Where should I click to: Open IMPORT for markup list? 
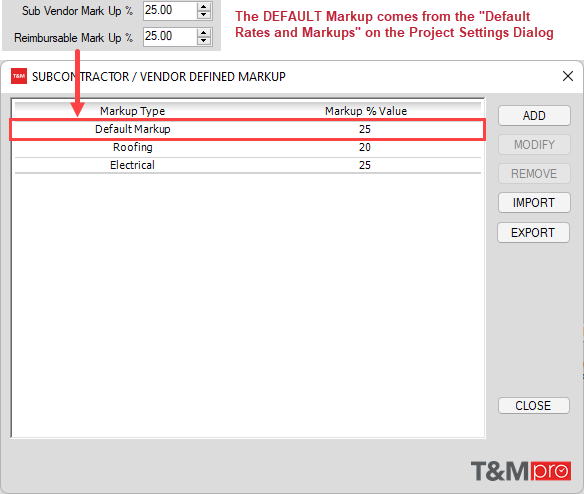[x=534, y=203]
